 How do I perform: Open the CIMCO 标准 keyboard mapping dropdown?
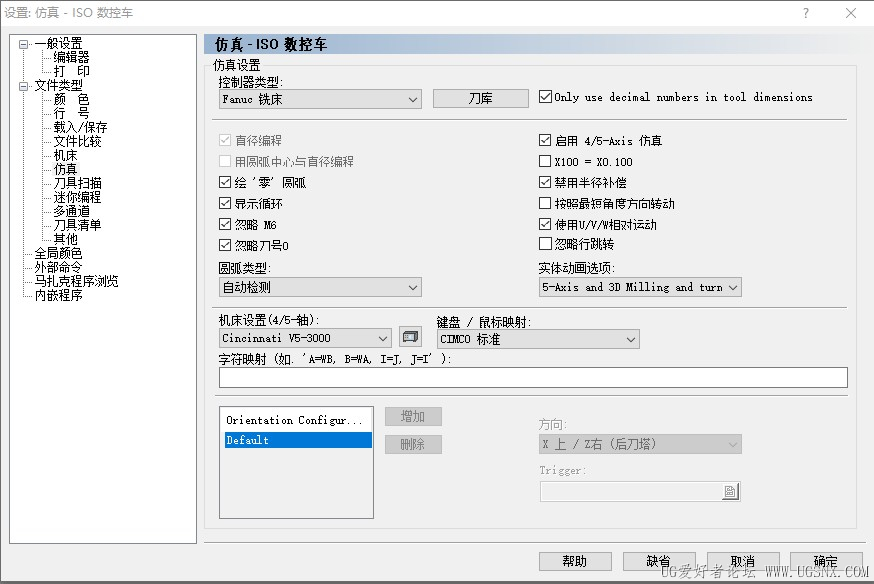pyautogui.click(x=629, y=339)
